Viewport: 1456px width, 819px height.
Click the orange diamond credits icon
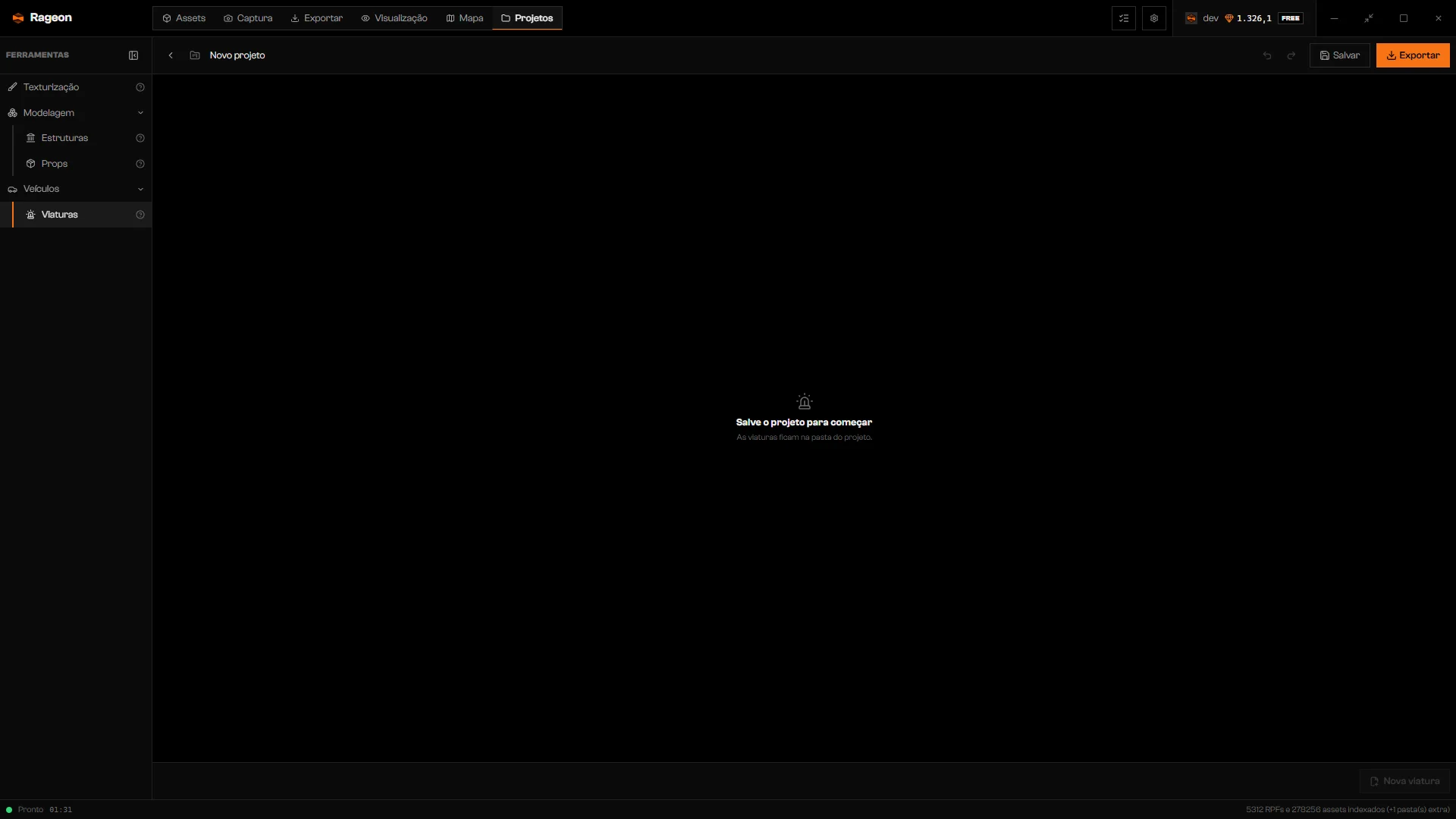click(1229, 18)
